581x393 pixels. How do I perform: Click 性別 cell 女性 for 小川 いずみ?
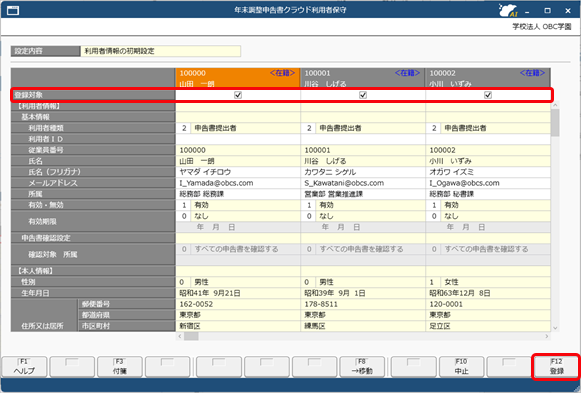tap(488, 282)
